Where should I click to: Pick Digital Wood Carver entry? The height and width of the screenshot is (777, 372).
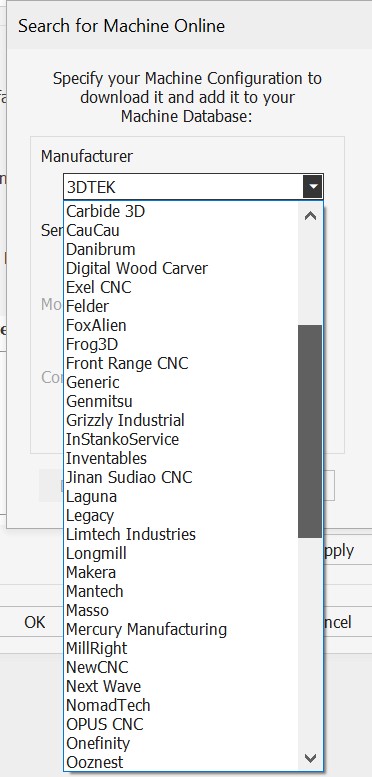[x=182, y=269]
